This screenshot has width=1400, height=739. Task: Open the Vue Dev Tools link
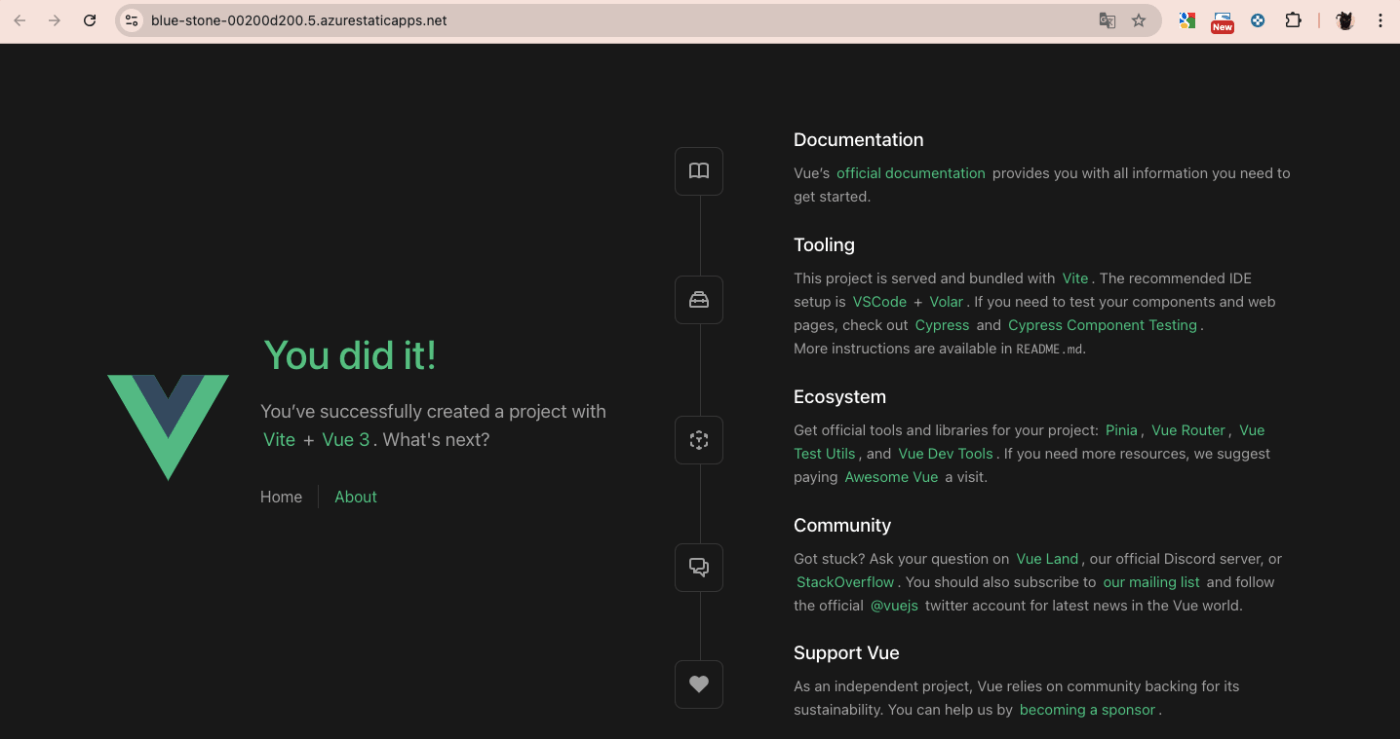pos(946,454)
